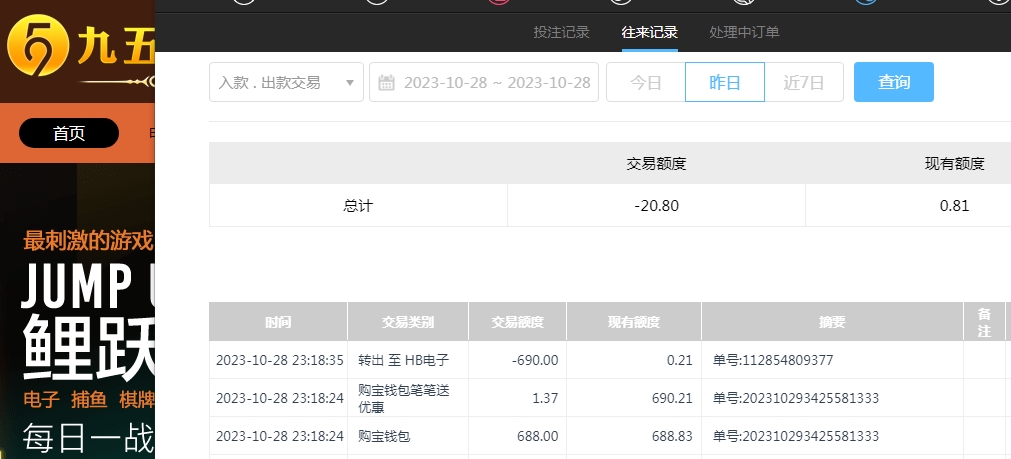Image resolution: width=1011 pixels, height=459 pixels.
Task: Click the transaction type dropdown arrow
Action: tap(350, 83)
